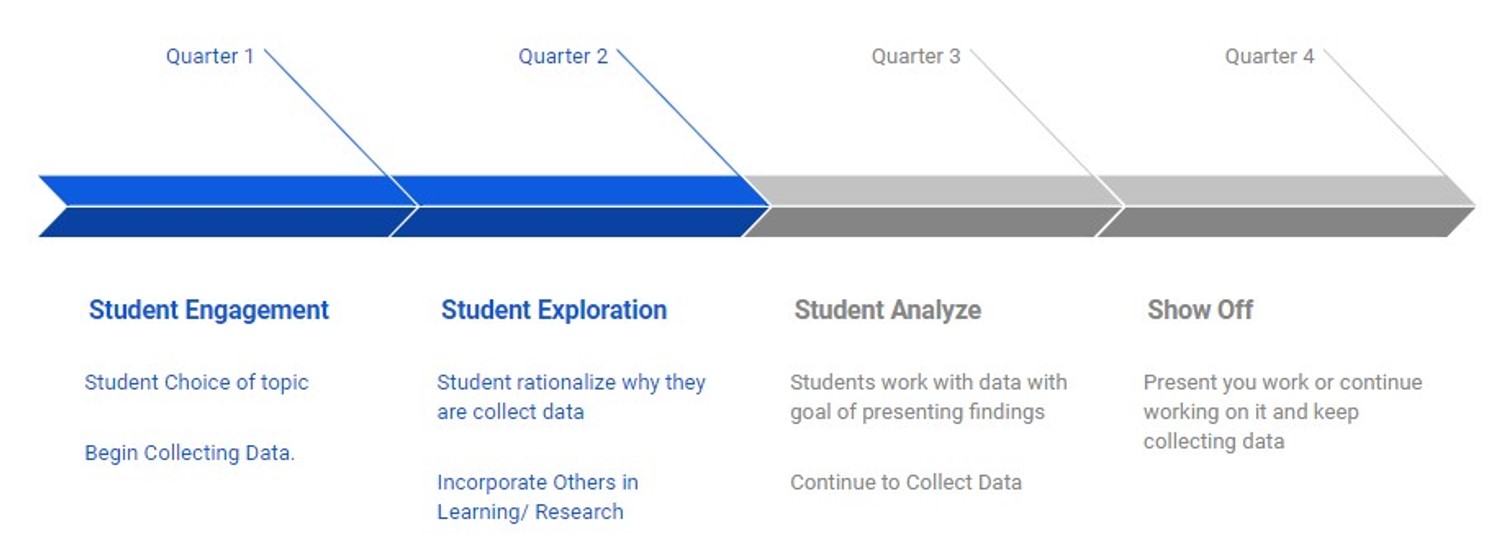Select the 'Begin Collecting Data.' text

click(x=190, y=453)
